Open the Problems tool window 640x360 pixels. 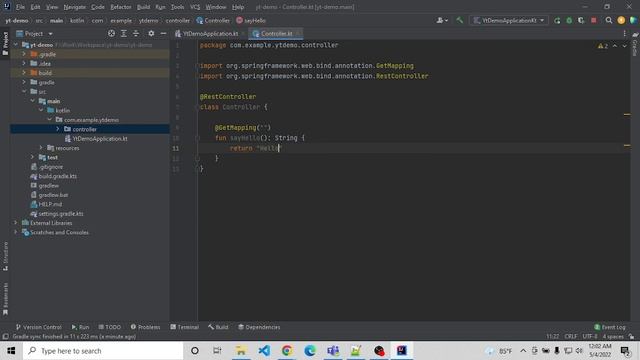tap(145, 327)
